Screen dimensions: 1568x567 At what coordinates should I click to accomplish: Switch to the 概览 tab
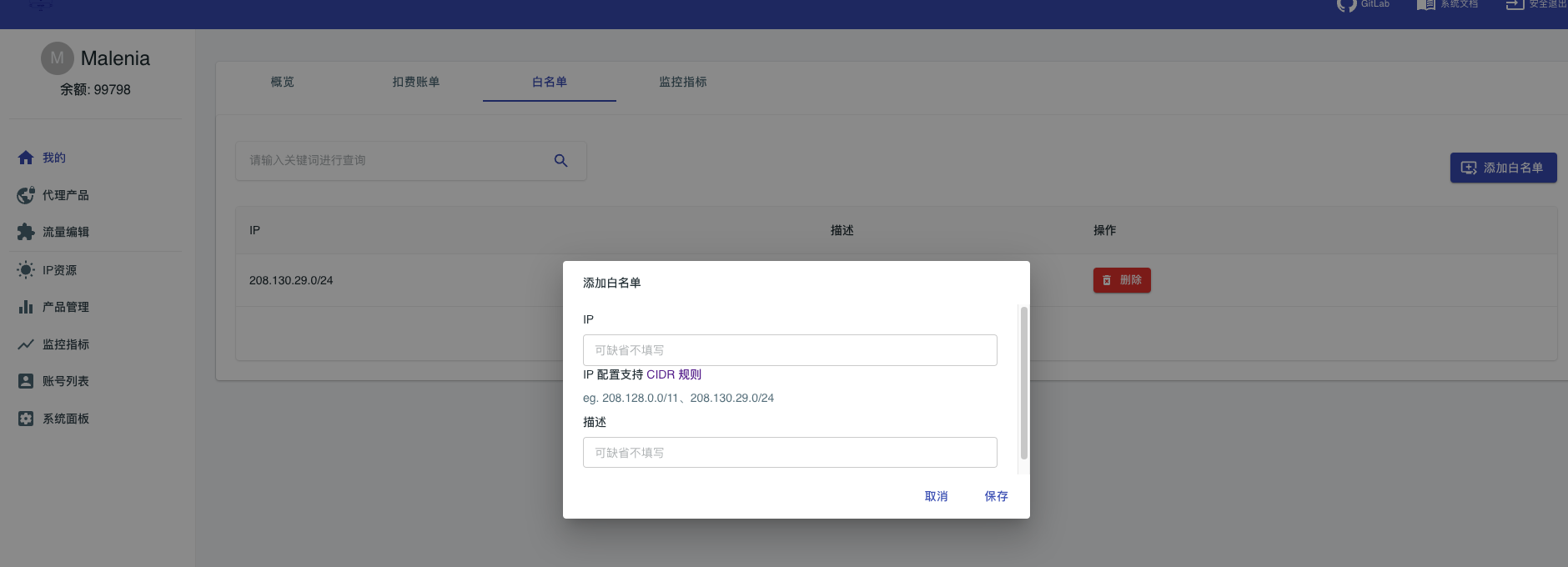pyautogui.click(x=283, y=82)
